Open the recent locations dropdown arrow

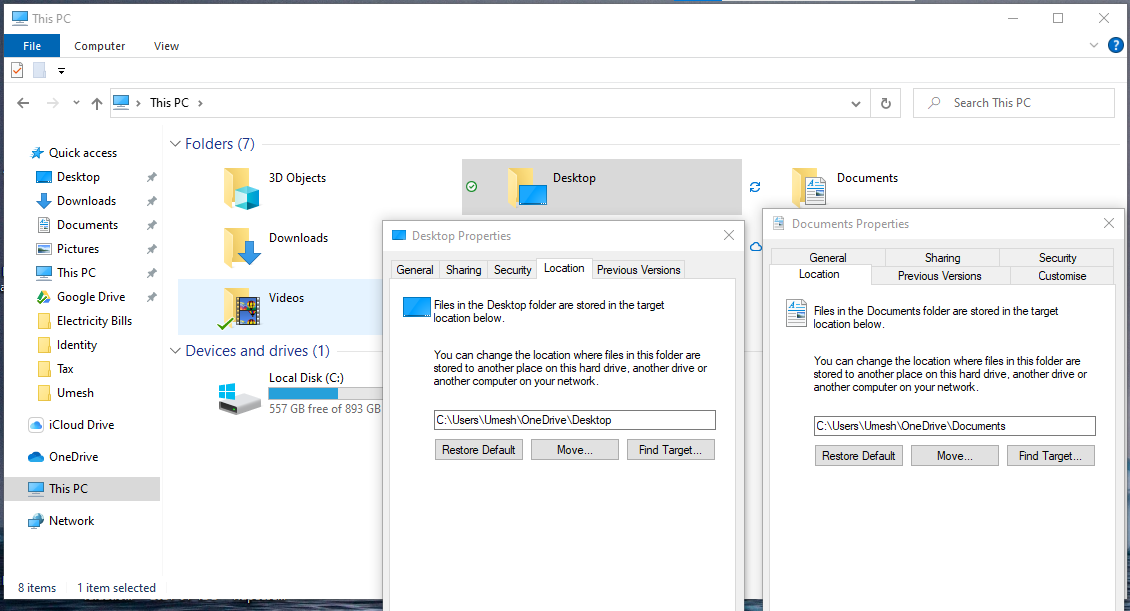(76, 103)
